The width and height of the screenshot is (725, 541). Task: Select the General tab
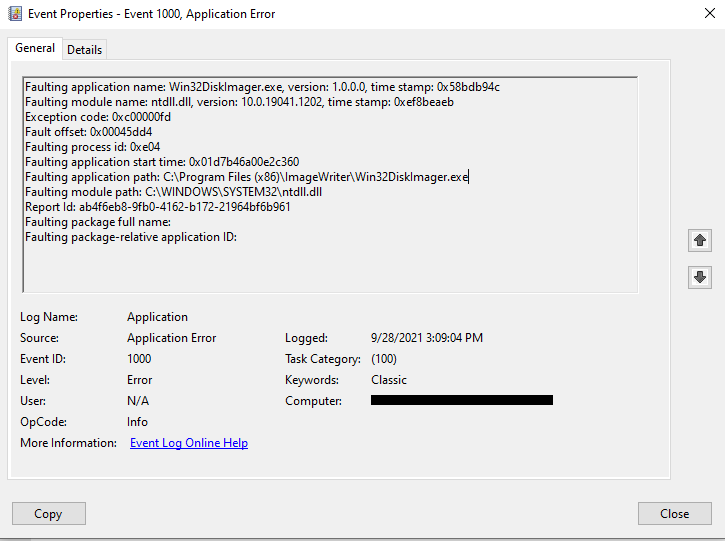coord(35,48)
